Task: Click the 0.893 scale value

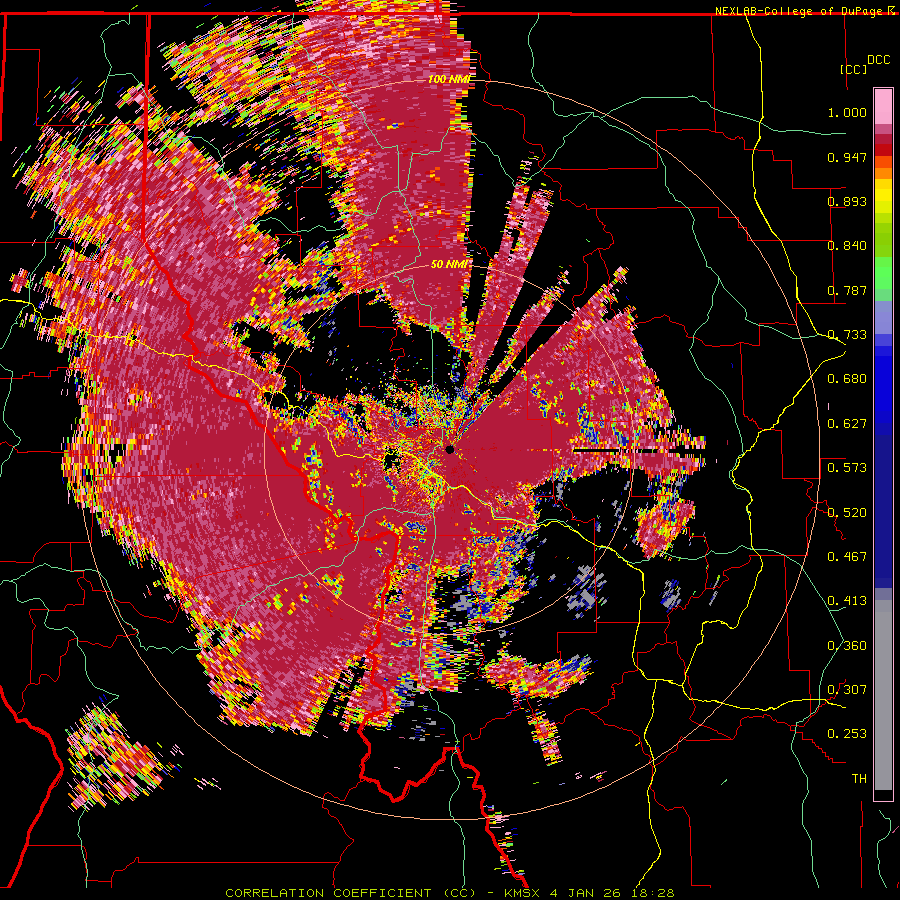Action: point(847,201)
